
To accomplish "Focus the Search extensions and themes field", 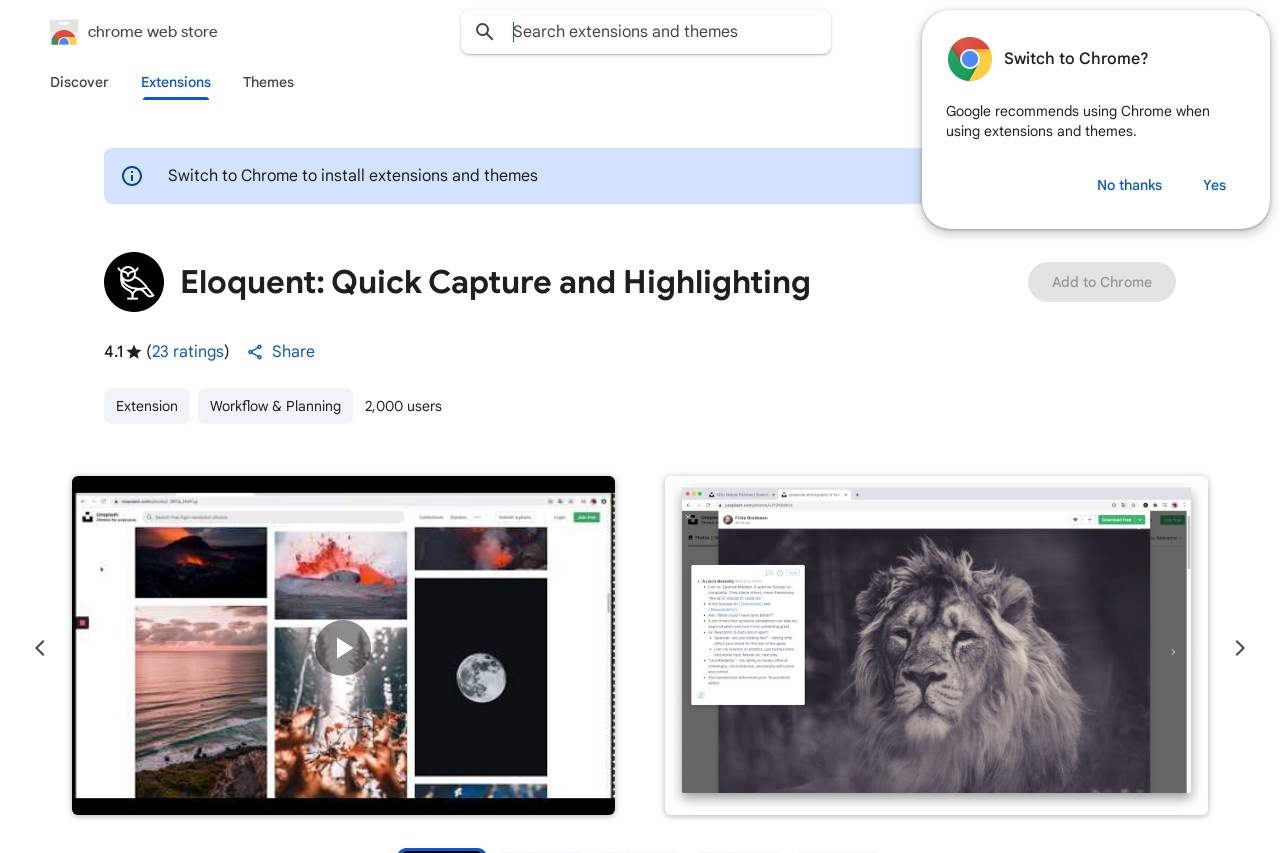I will (646, 32).
